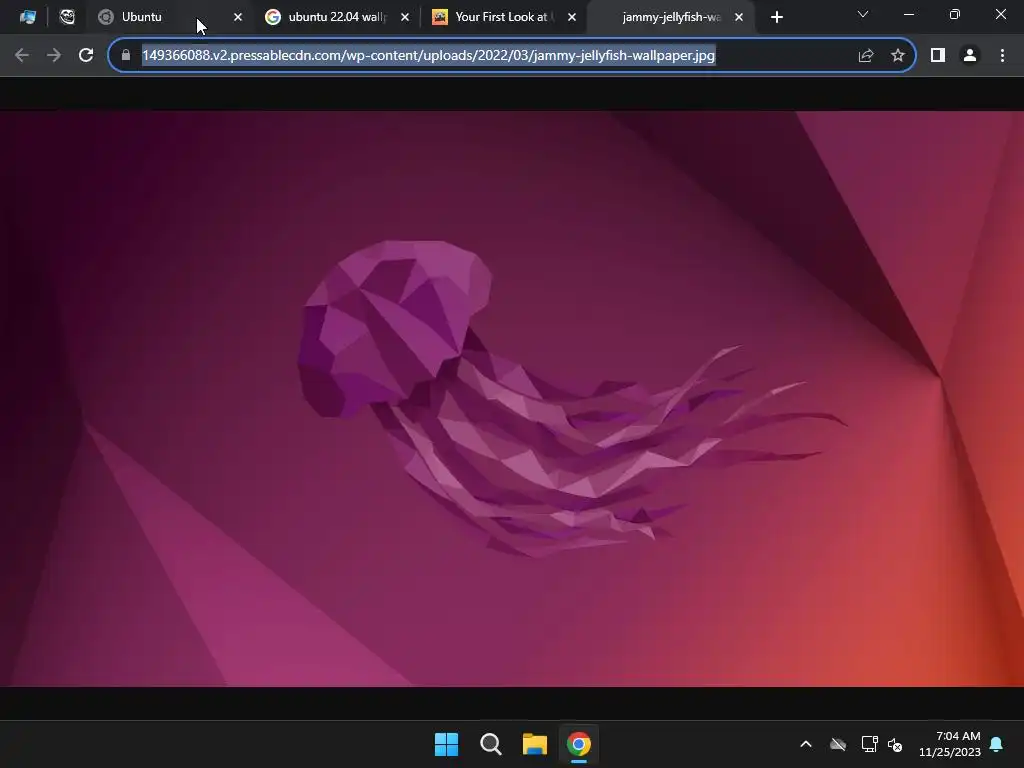Open File Explorer from the taskbar
Screen dimensions: 1024x768
[x=535, y=744]
